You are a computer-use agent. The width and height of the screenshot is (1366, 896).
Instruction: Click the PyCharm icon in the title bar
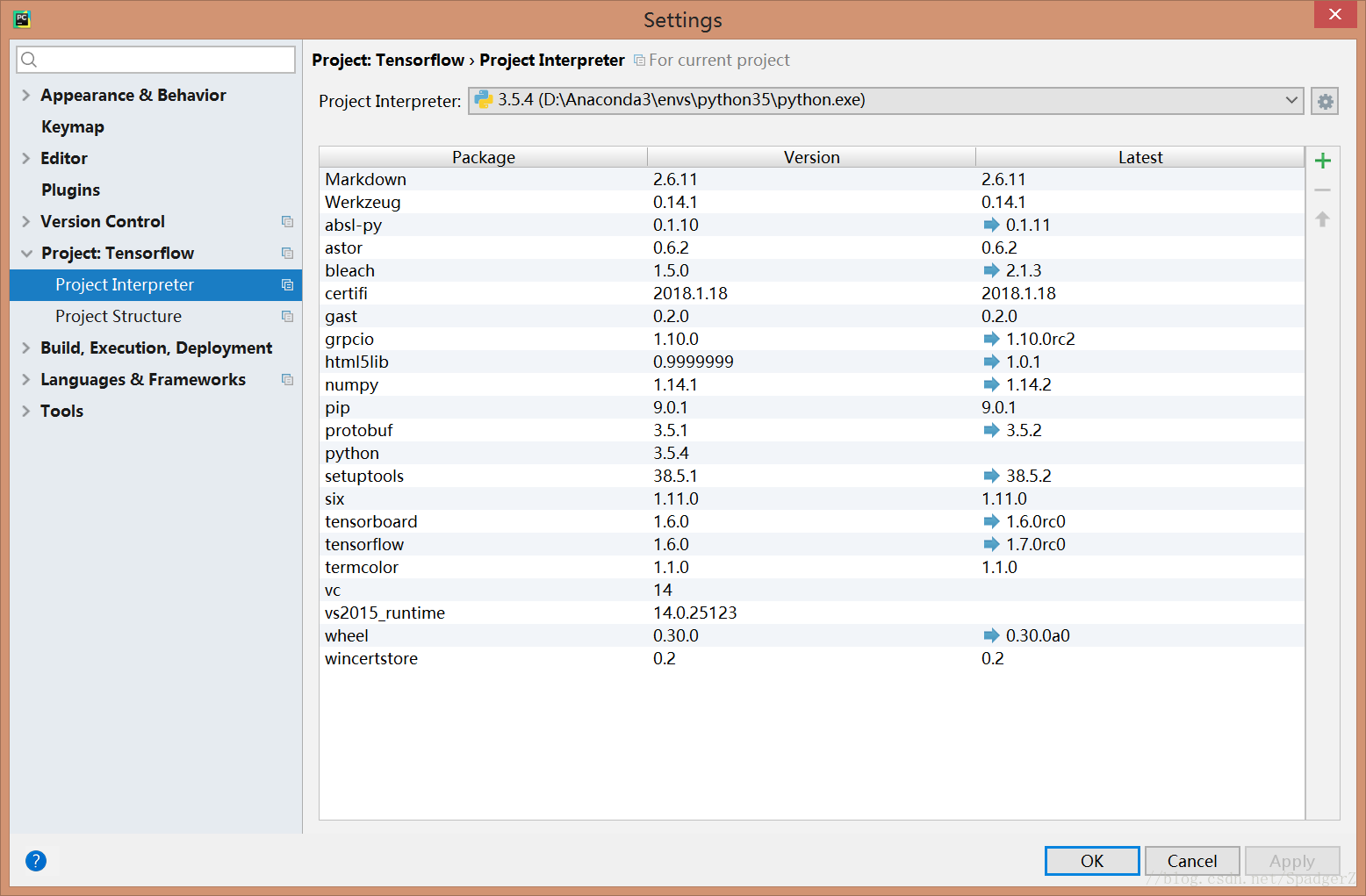pos(22,18)
